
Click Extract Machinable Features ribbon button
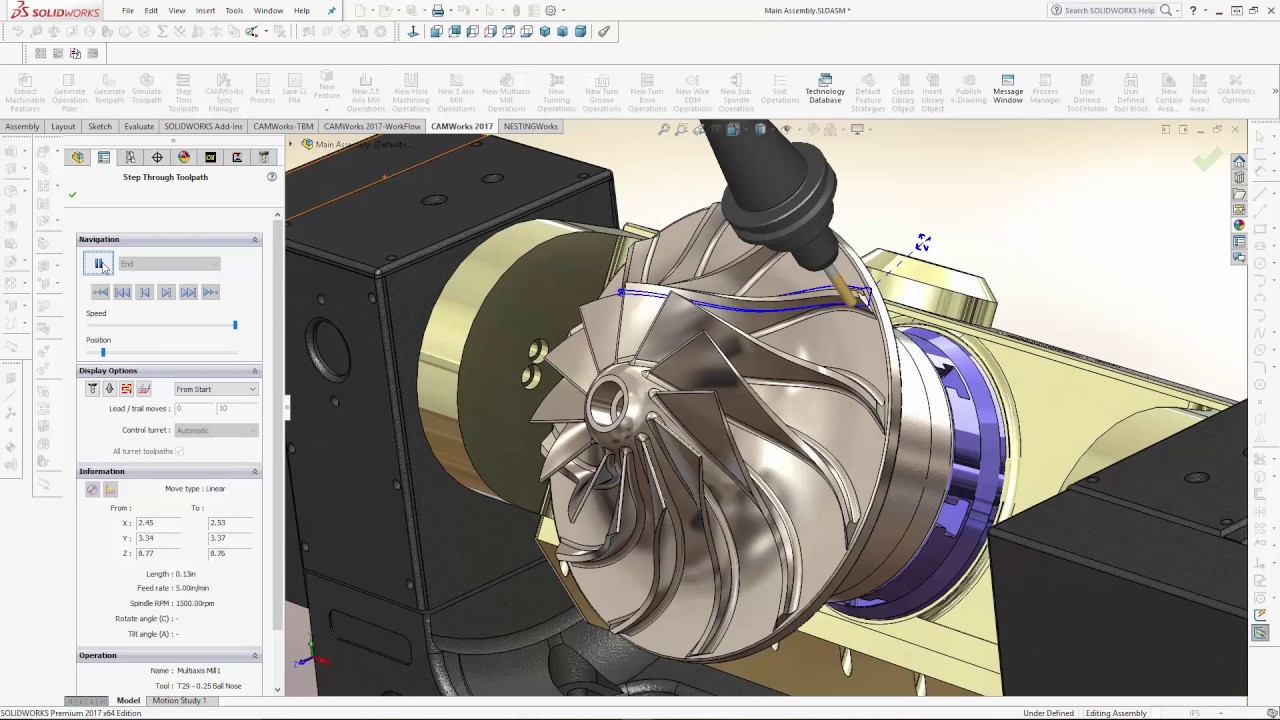25,93
